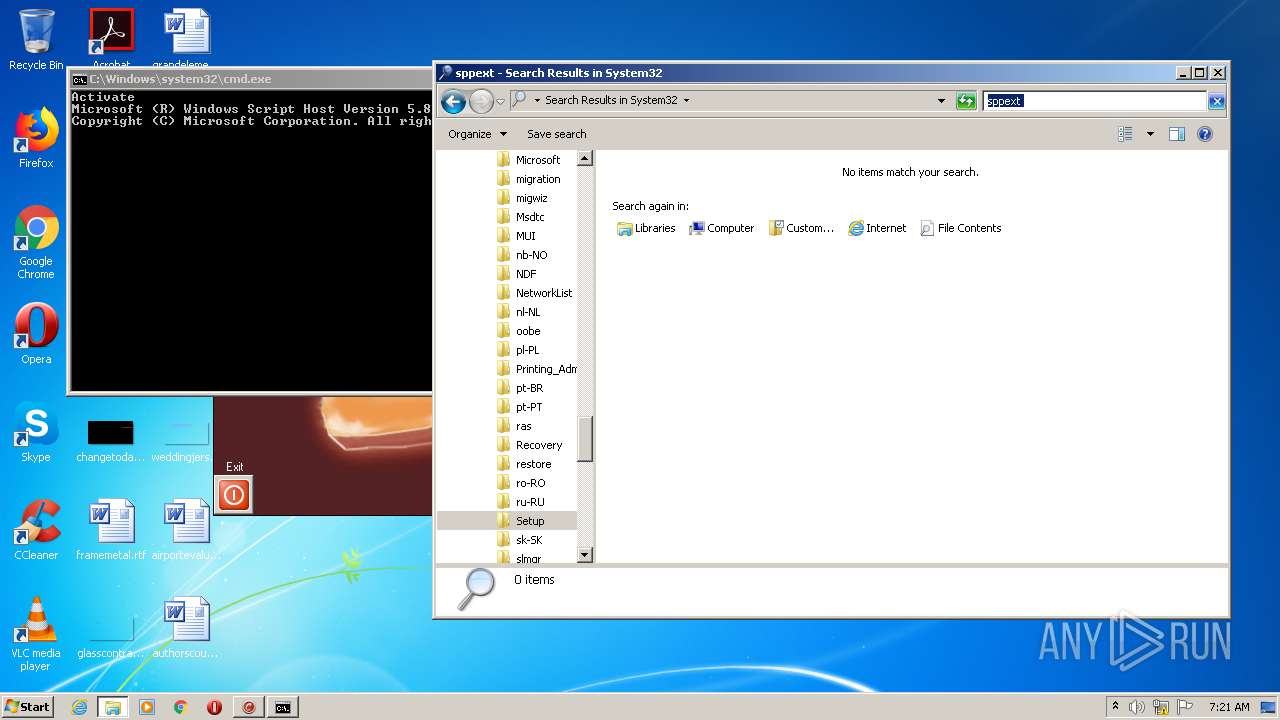
Task: Open the Start menu
Action: pos(27,707)
